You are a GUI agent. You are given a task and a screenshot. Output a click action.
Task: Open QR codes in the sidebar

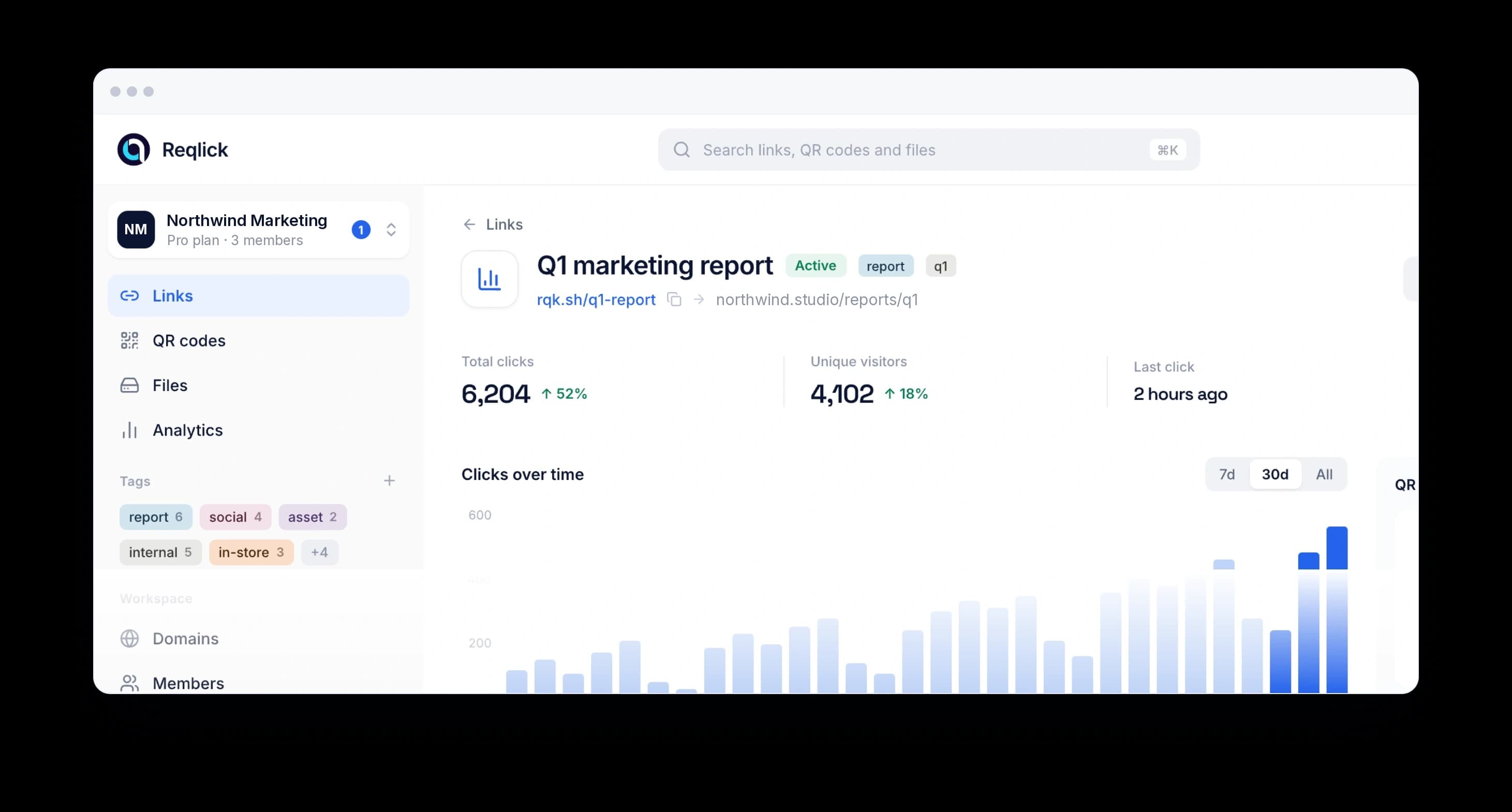pyautogui.click(x=258, y=340)
